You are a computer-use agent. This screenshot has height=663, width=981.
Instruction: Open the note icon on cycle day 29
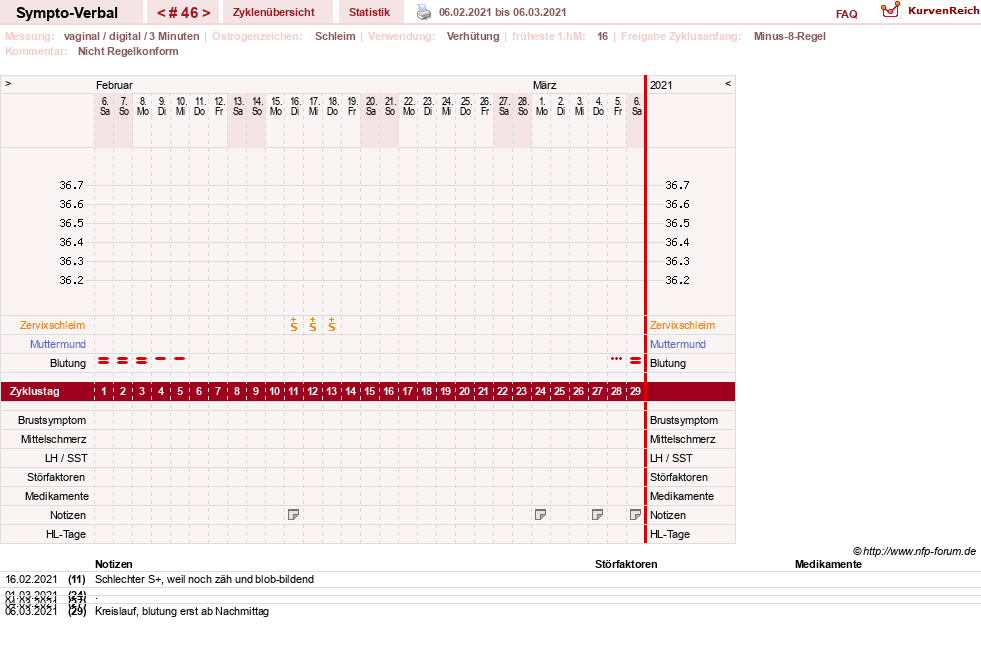click(635, 515)
